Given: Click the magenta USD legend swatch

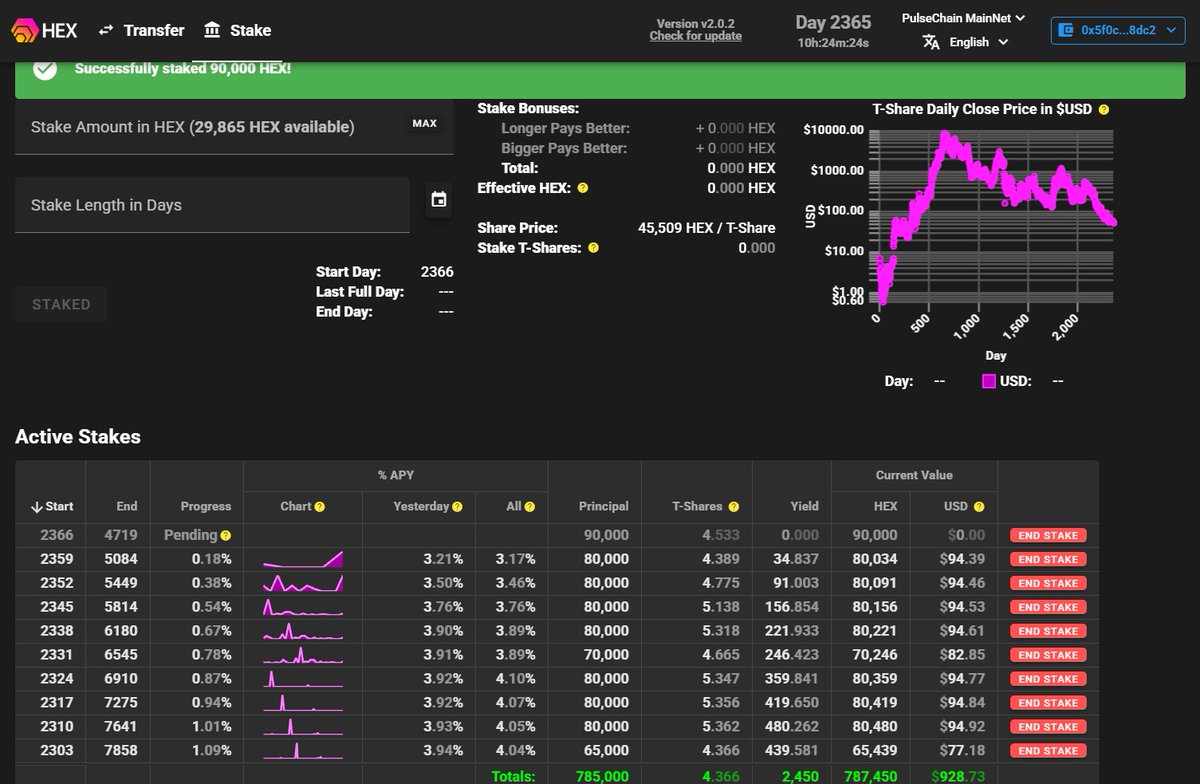Looking at the screenshot, I should [x=988, y=381].
